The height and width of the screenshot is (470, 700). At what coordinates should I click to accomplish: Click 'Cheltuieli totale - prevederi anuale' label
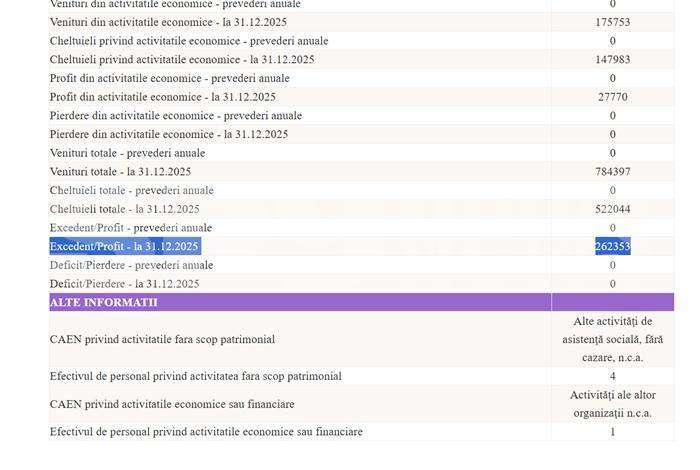132,191
